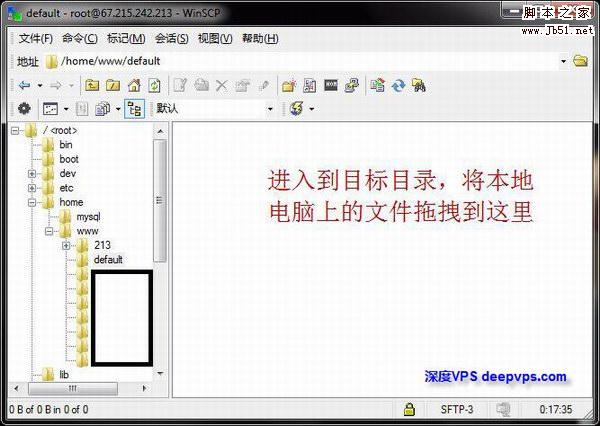This screenshot has height=426, width=600.
Task: Click the Open in PuTTY icon
Action: [x=352, y=85]
